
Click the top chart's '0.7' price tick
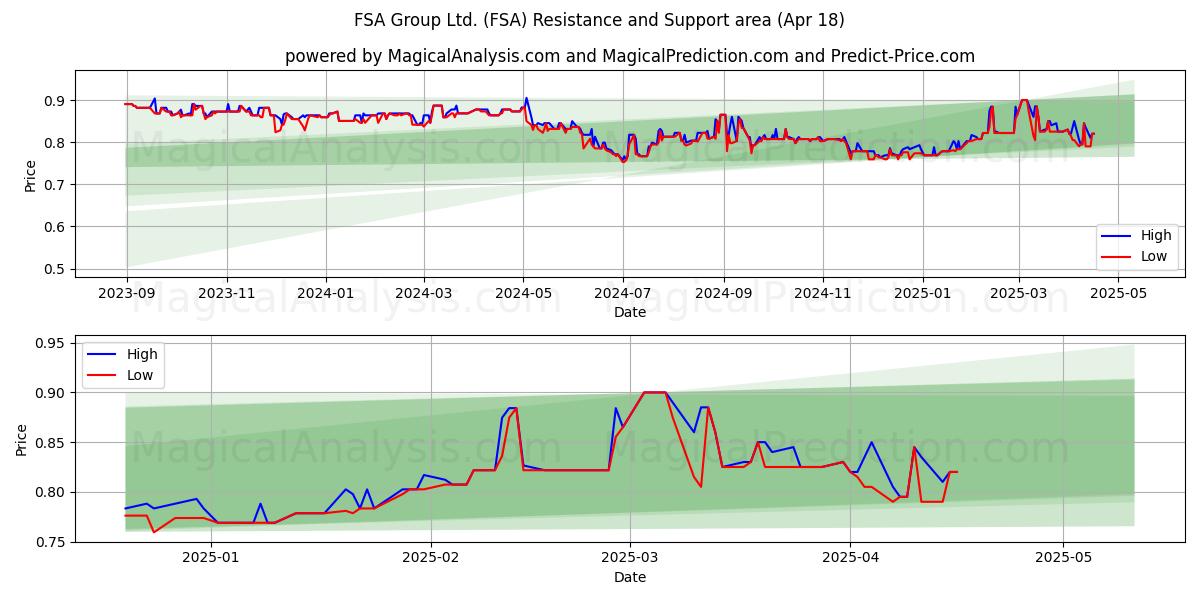pyautogui.click(x=55, y=185)
